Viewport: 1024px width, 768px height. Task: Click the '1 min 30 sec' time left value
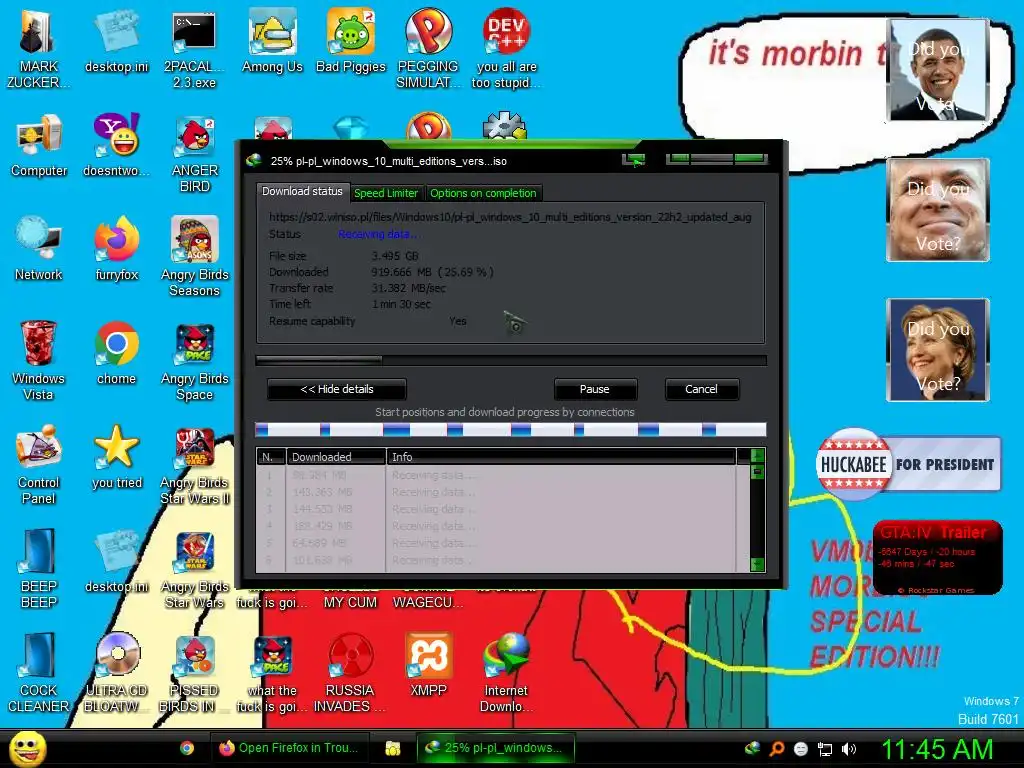(402, 304)
